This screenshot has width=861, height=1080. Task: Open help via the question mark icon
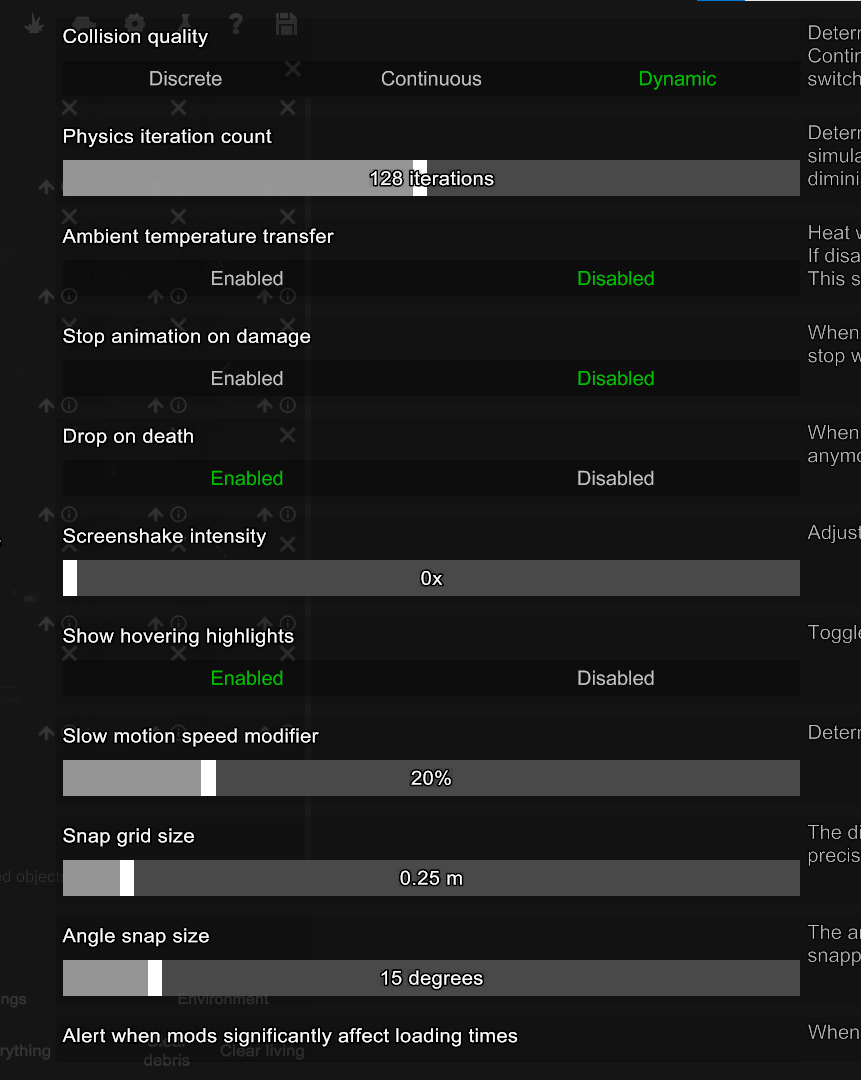(x=236, y=22)
